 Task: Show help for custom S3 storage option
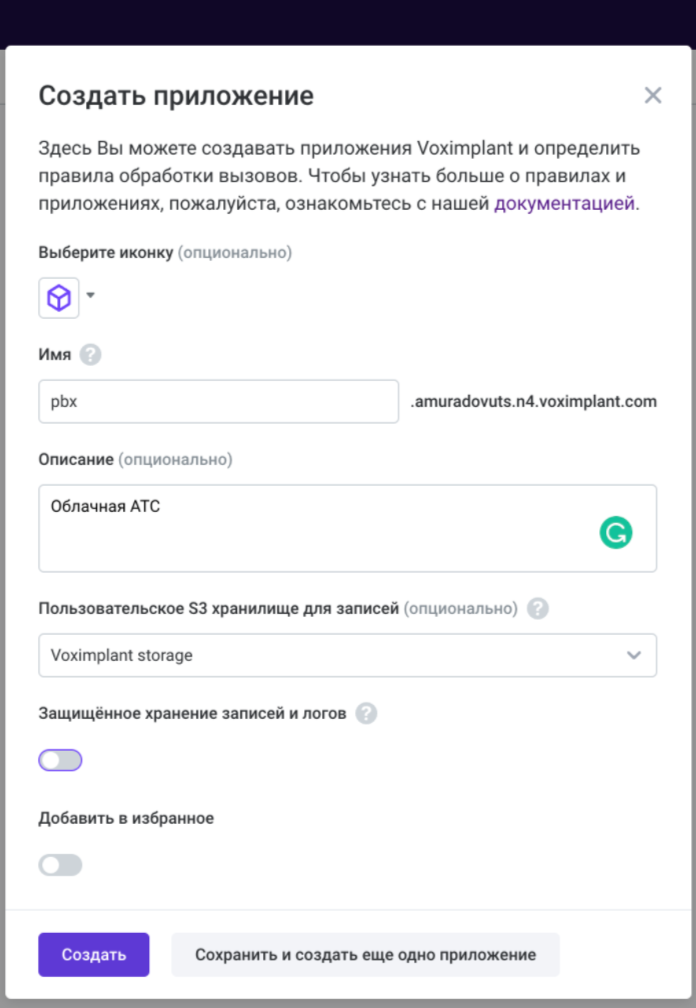538,608
